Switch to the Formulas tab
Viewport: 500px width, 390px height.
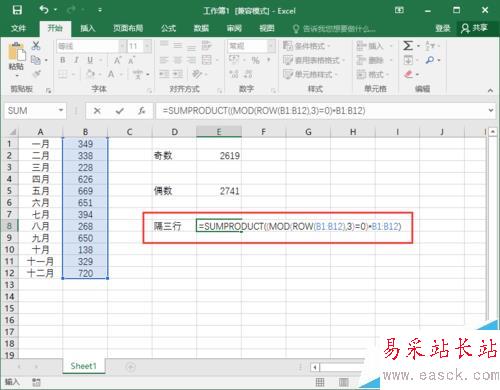tap(168, 28)
